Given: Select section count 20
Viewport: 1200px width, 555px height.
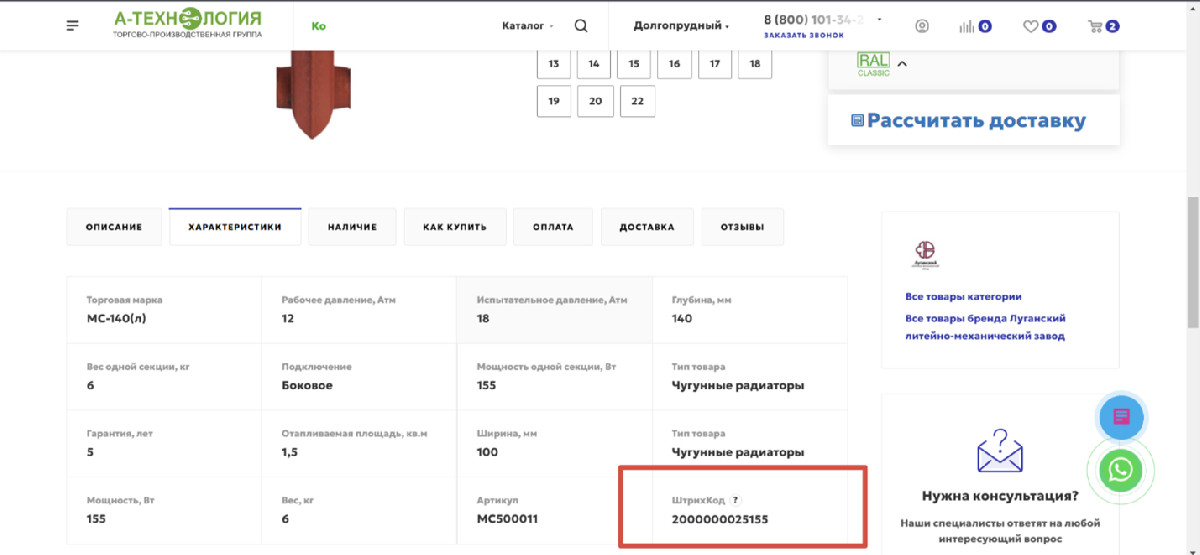Looking at the screenshot, I should click(x=595, y=101).
